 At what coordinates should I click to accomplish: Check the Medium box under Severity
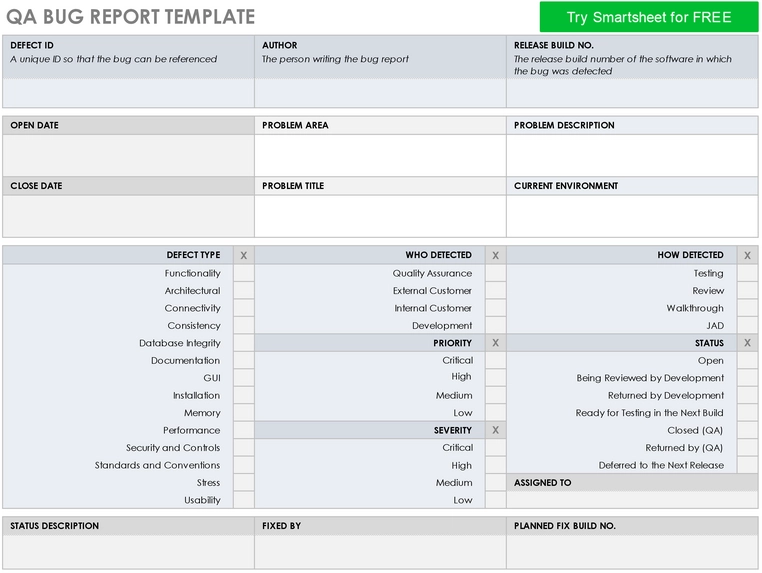495,483
